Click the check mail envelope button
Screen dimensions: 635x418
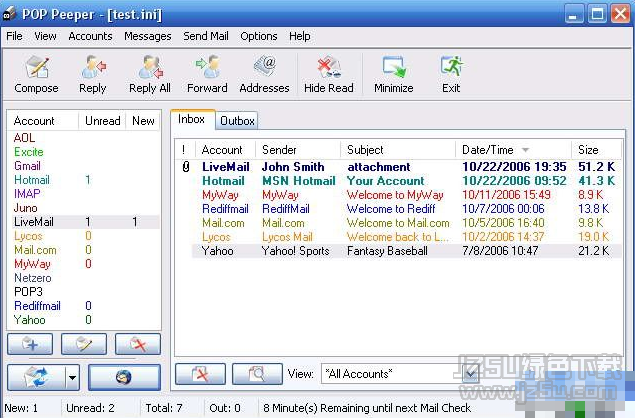coord(36,377)
